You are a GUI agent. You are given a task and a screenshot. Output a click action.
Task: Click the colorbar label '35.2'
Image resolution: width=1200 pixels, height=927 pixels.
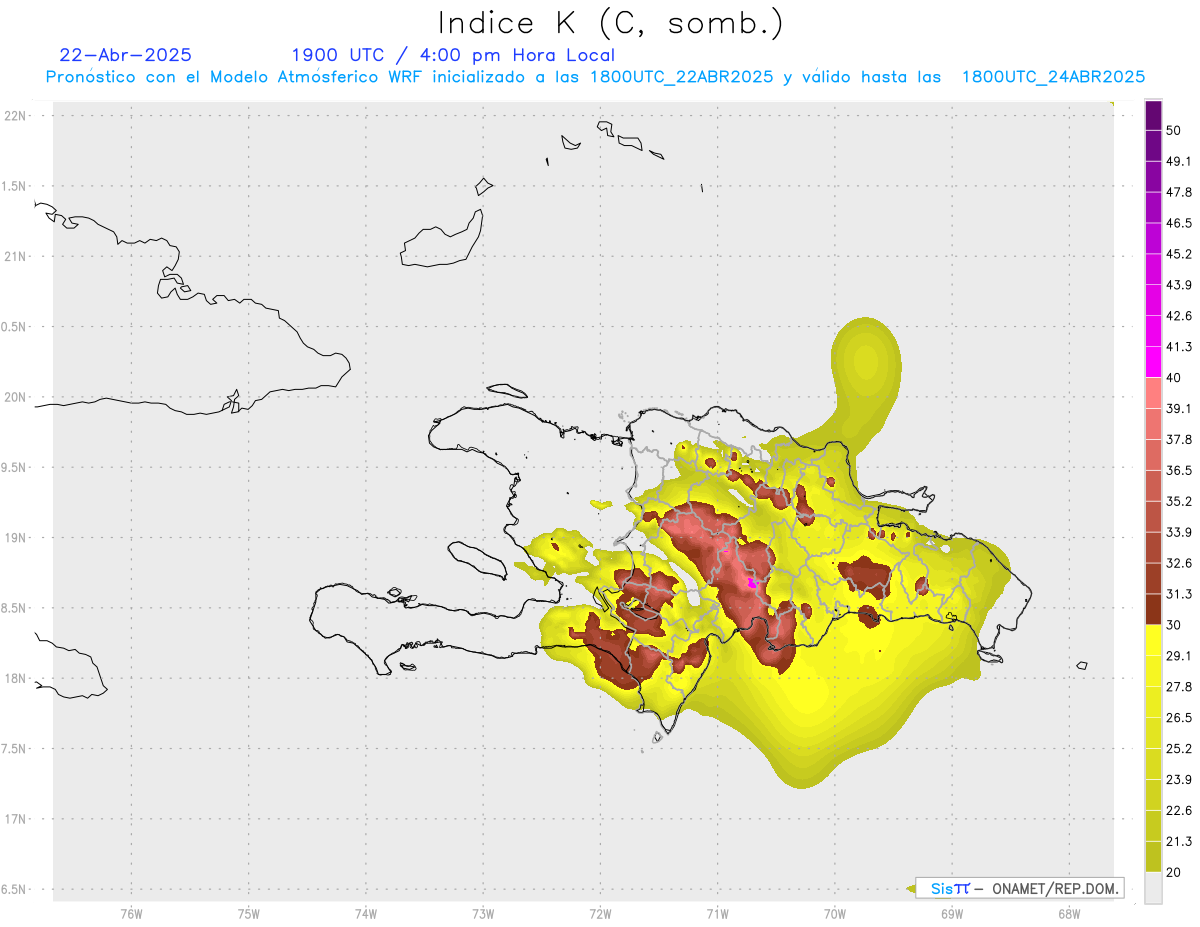[1179, 501]
